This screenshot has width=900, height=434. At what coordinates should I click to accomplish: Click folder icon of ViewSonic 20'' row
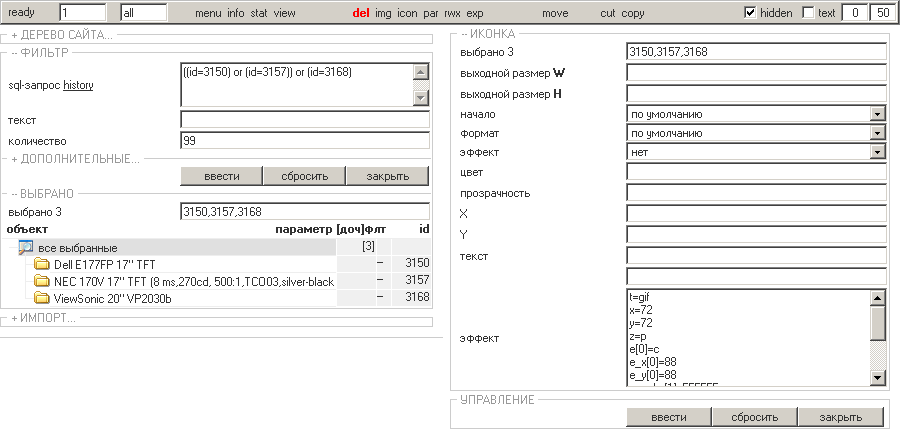click(x=42, y=297)
